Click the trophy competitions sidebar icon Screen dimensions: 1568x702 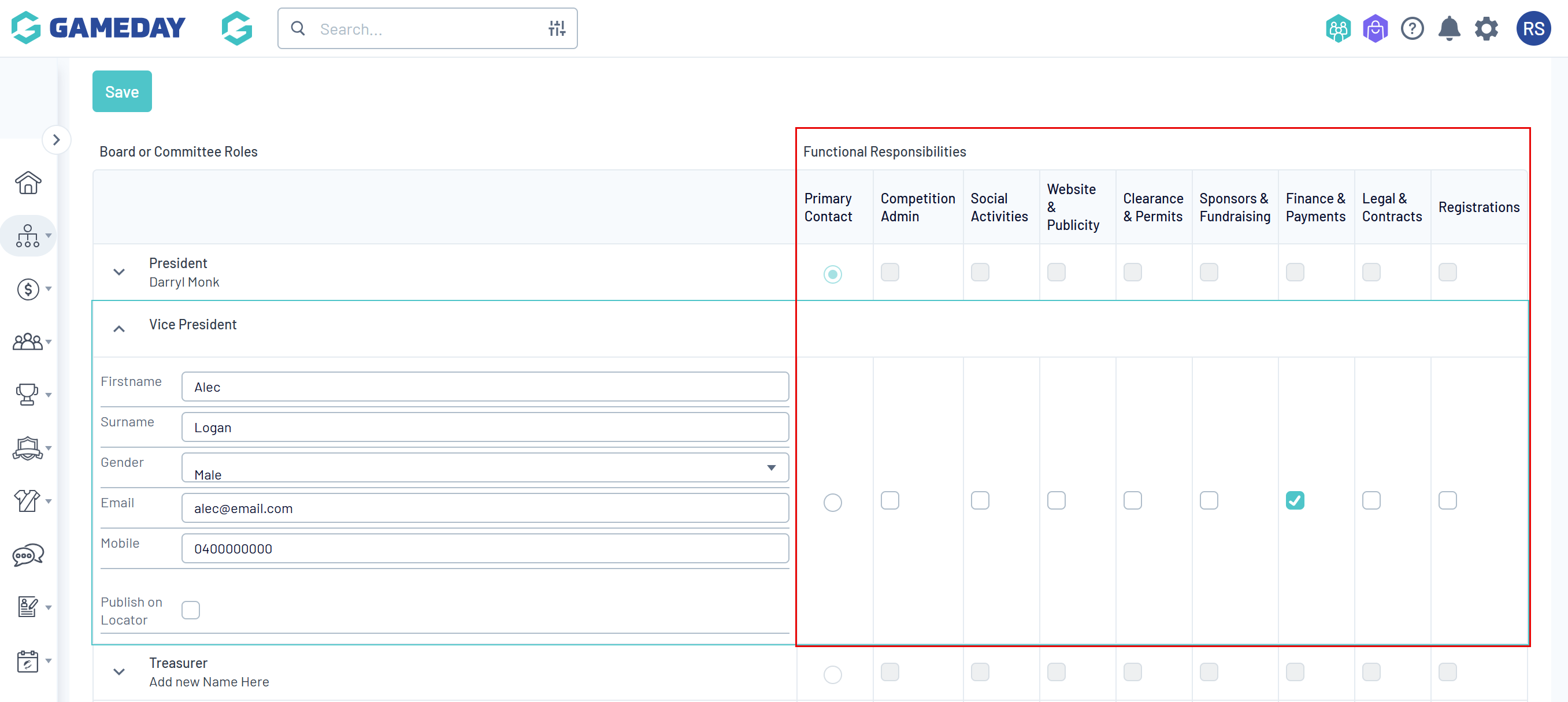coord(27,394)
